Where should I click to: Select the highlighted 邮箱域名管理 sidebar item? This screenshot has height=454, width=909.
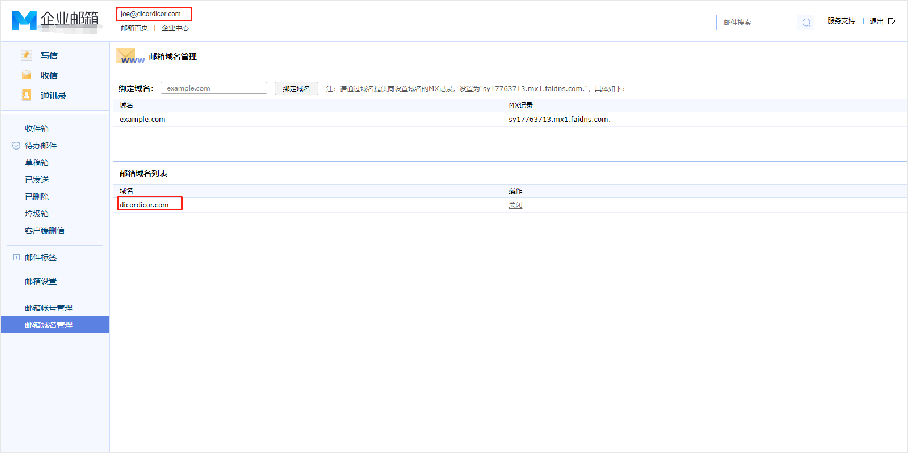click(55, 324)
